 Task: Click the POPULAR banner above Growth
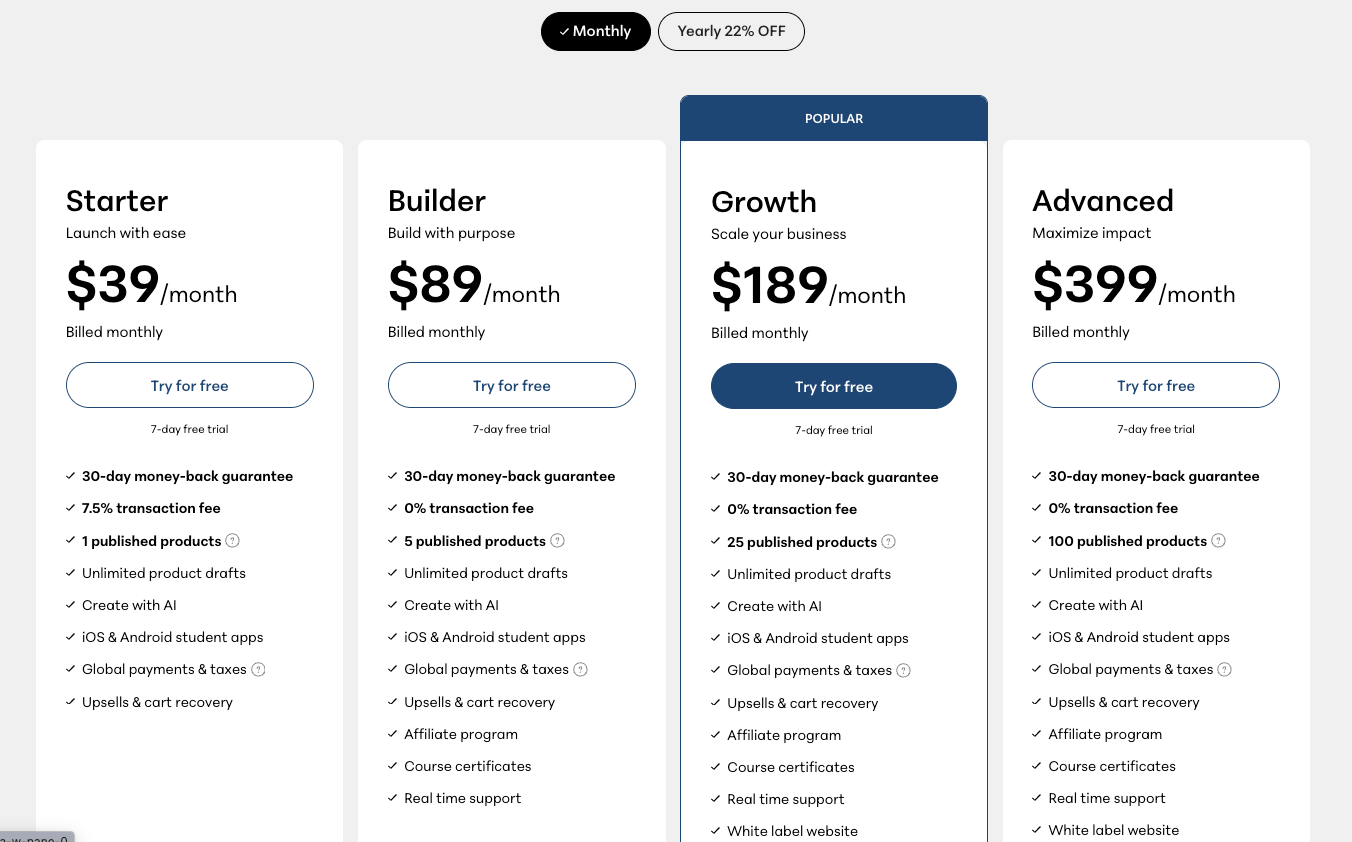[x=834, y=118]
